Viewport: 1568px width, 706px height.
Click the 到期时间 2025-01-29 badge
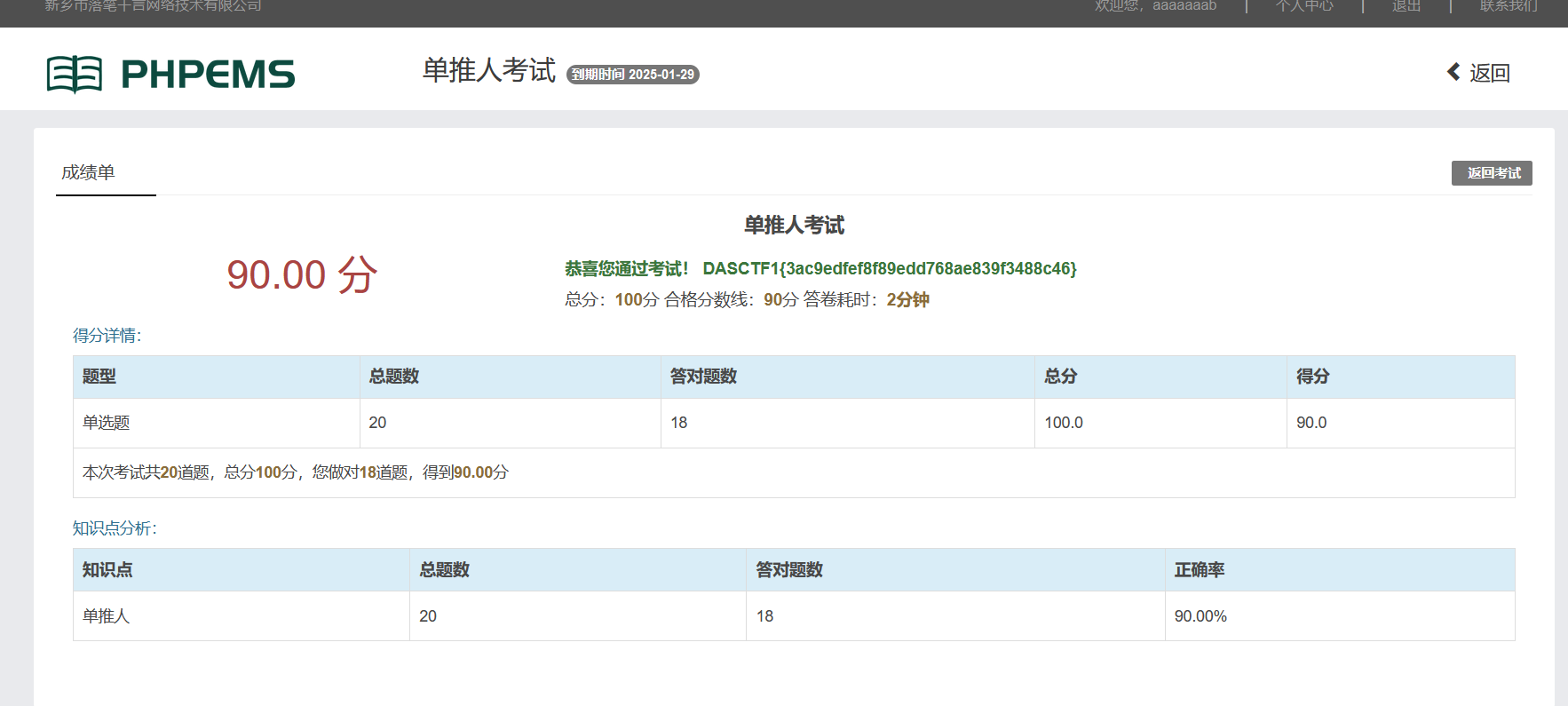[x=632, y=75]
